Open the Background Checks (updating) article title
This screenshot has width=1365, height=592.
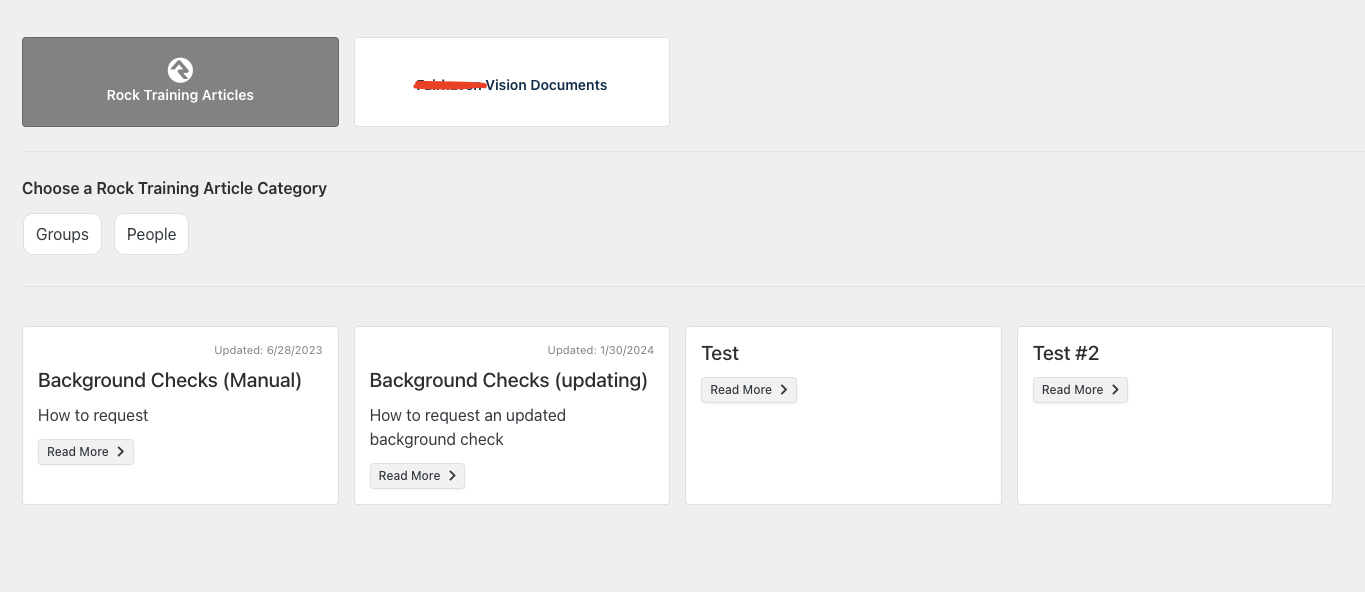point(509,380)
